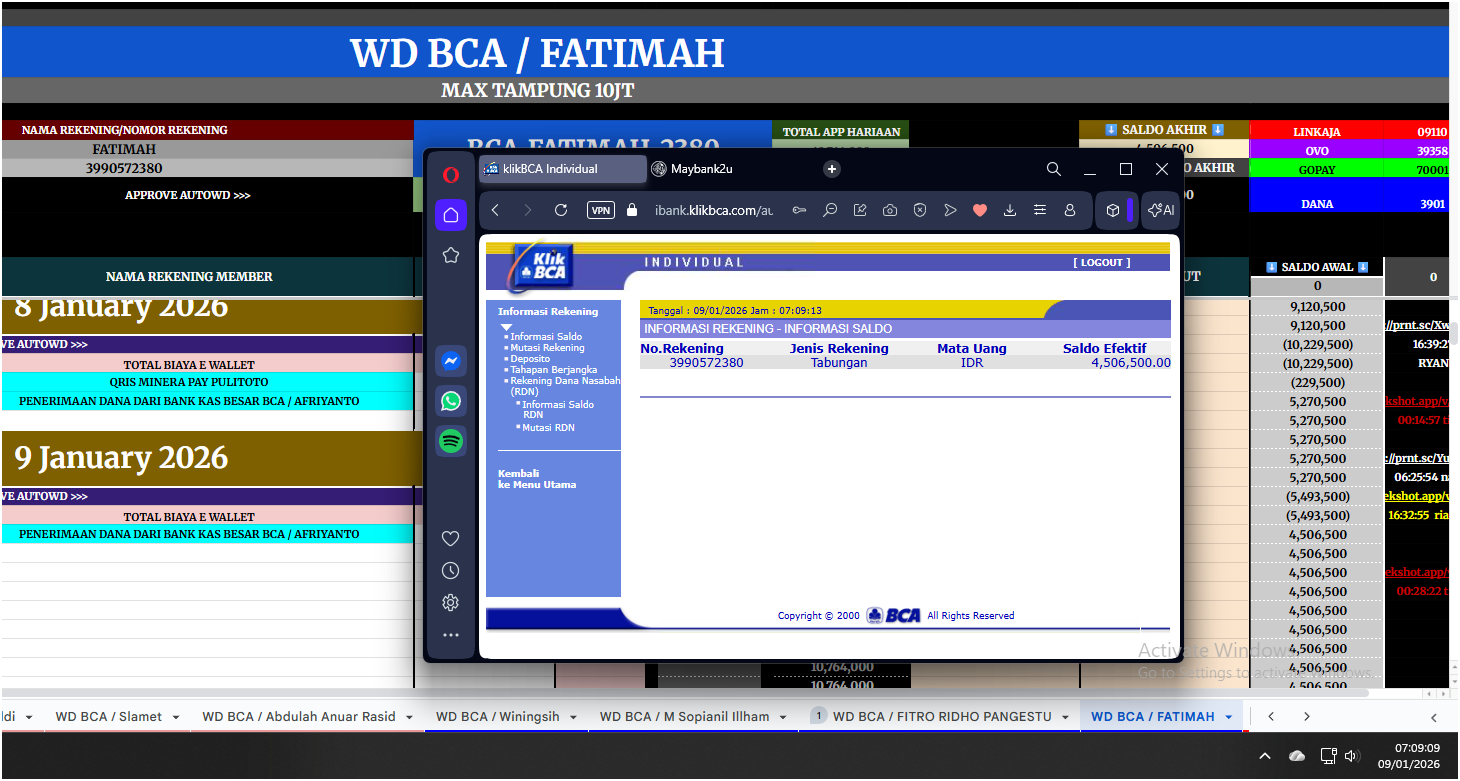
Task: Open sidebar three-dots setup menu
Action: coord(450,635)
